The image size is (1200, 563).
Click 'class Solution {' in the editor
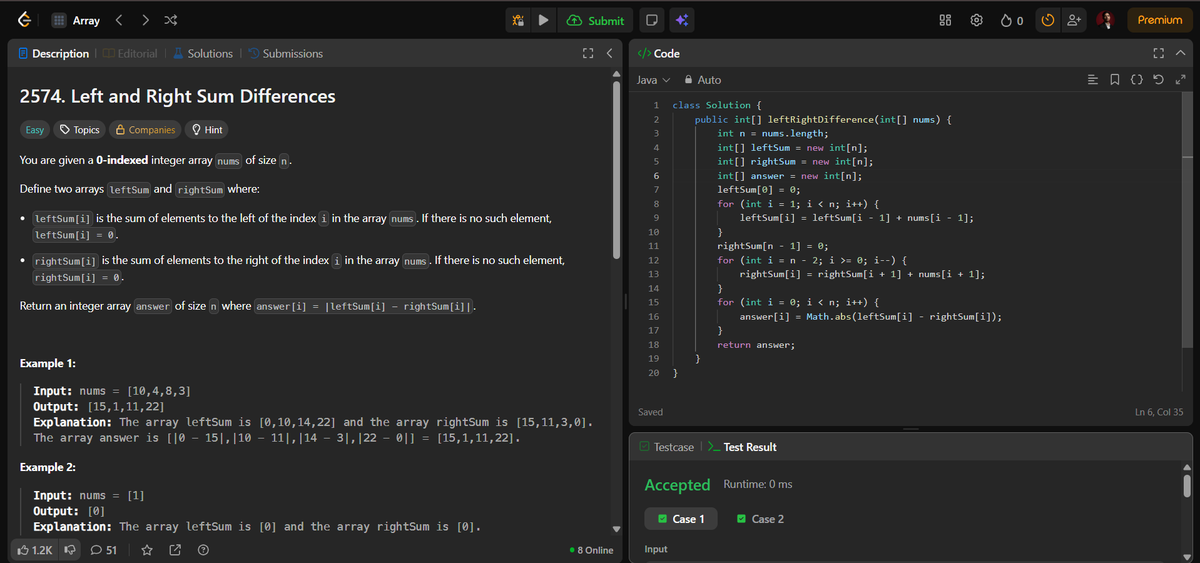point(717,105)
